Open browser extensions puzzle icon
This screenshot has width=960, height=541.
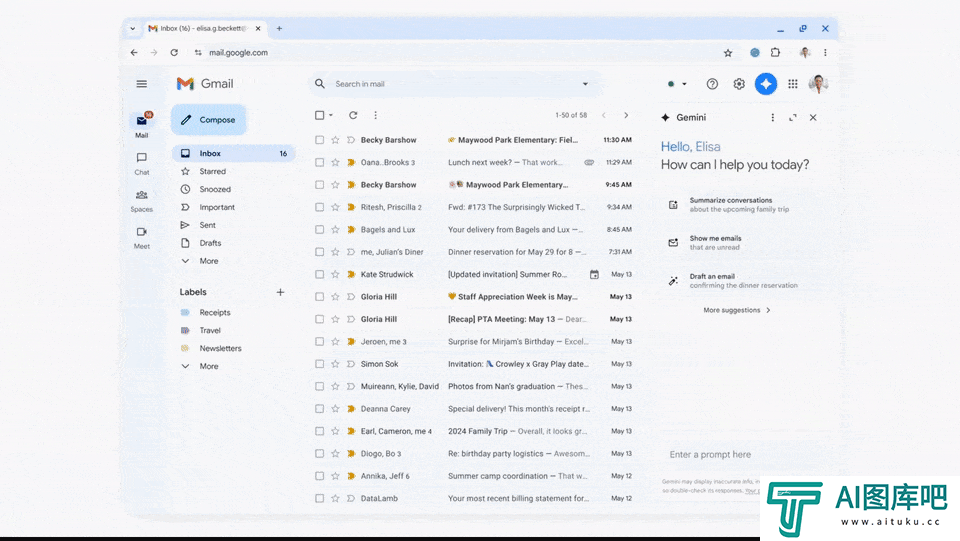[776, 53]
